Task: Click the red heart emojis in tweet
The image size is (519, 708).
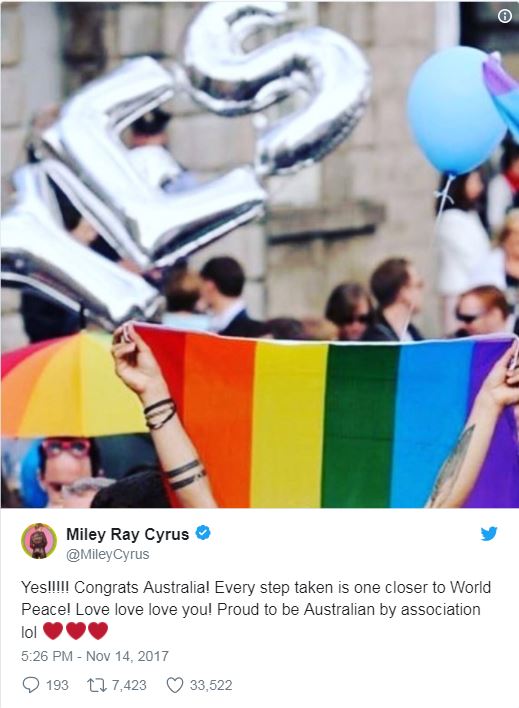Action: [75, 631]
